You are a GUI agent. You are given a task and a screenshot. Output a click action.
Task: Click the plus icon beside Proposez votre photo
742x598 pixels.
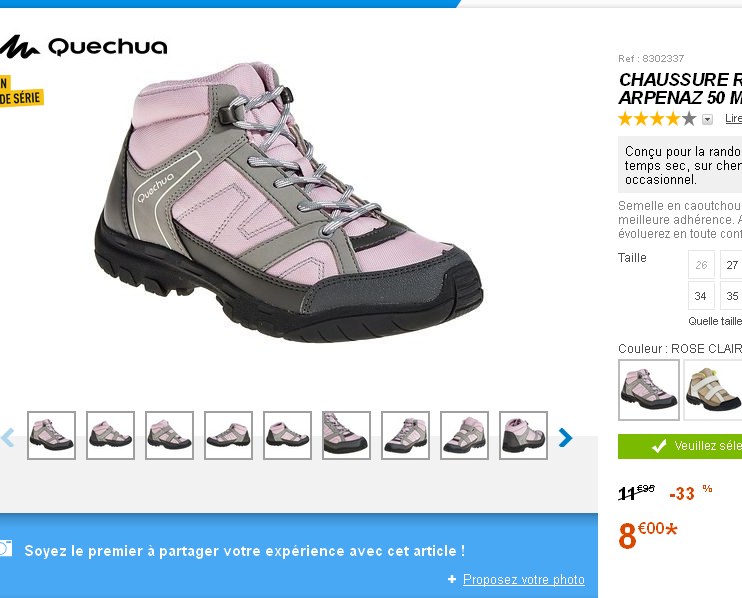[x=452, y=579]
